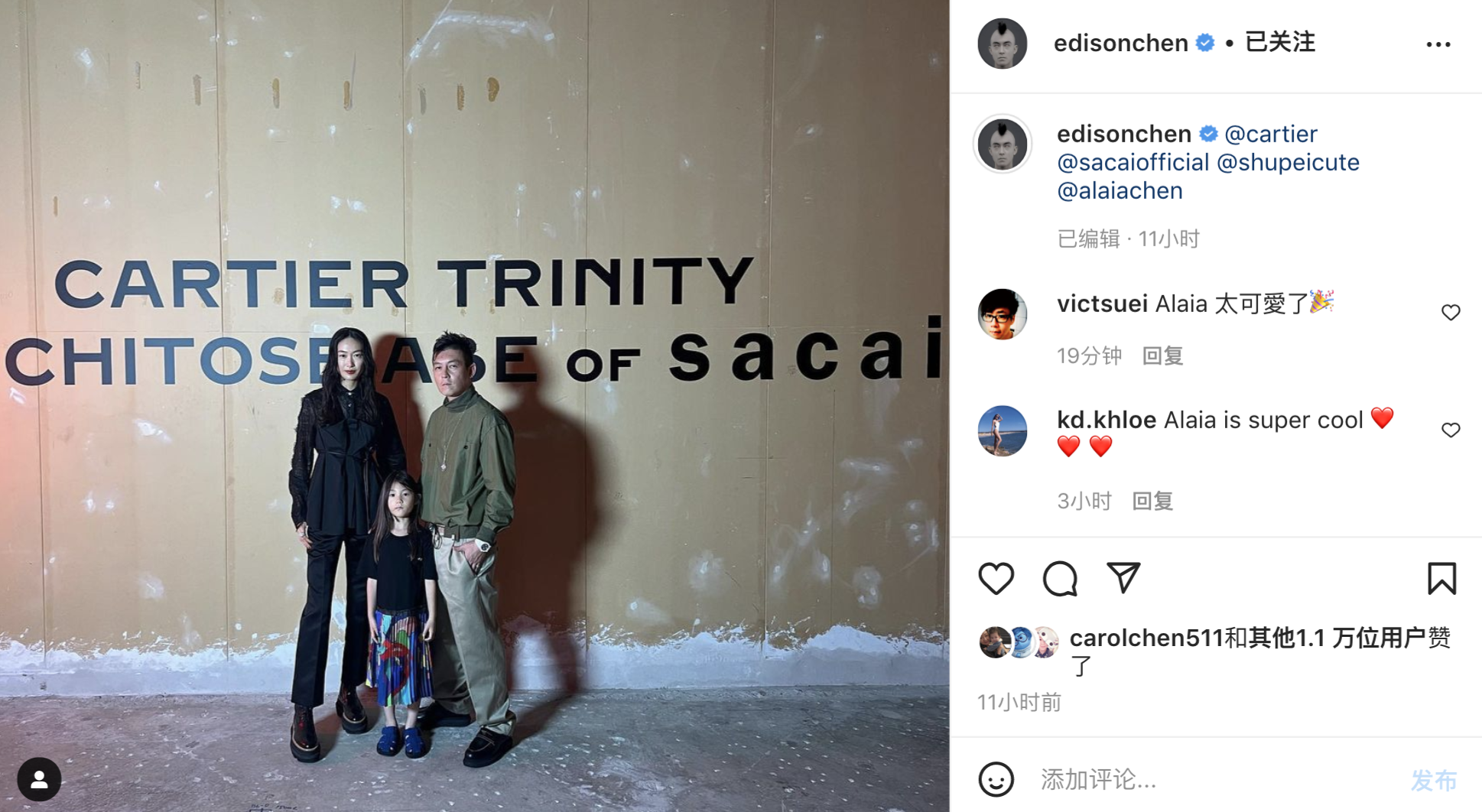Save post with bookmark icon
Screen dimensions: 1482x812
tap(1441, 578)
